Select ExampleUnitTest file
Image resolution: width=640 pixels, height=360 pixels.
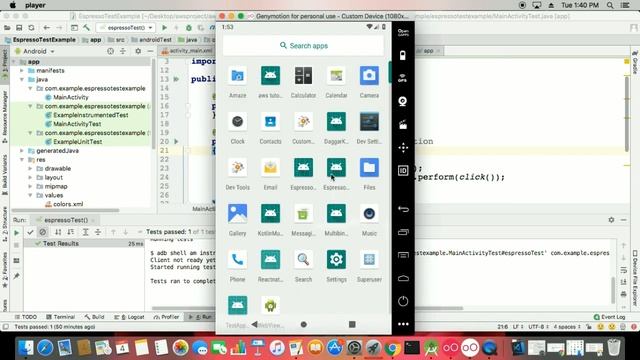click(78, 142)
